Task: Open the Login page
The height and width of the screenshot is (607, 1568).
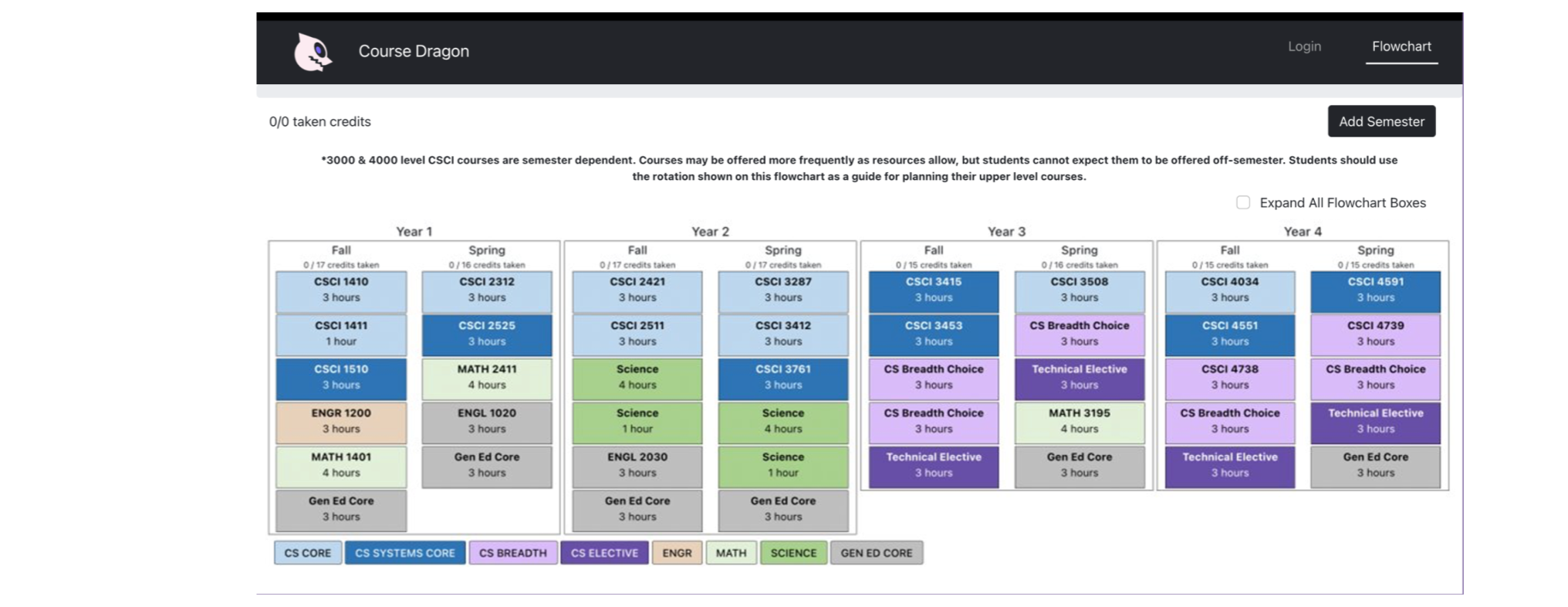Action: pos(1304,46)
